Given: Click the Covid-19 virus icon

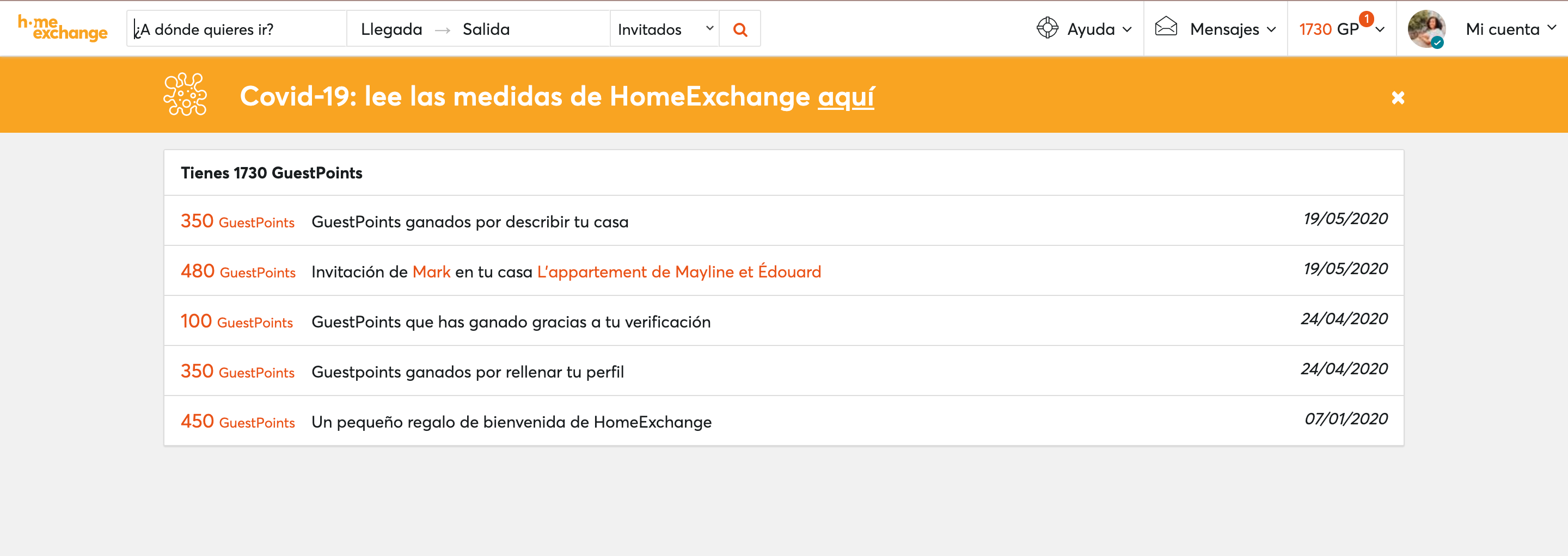Looking at the screenshot, I should (x=185, y=95).
